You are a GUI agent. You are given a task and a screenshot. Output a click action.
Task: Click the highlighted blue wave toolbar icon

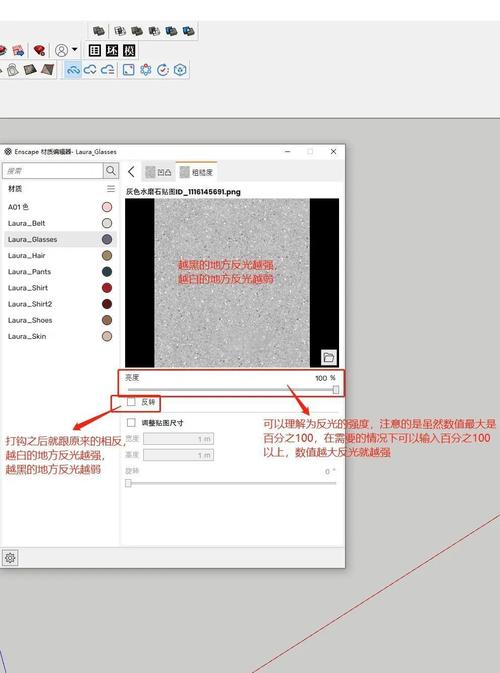(x=73, y=70)
